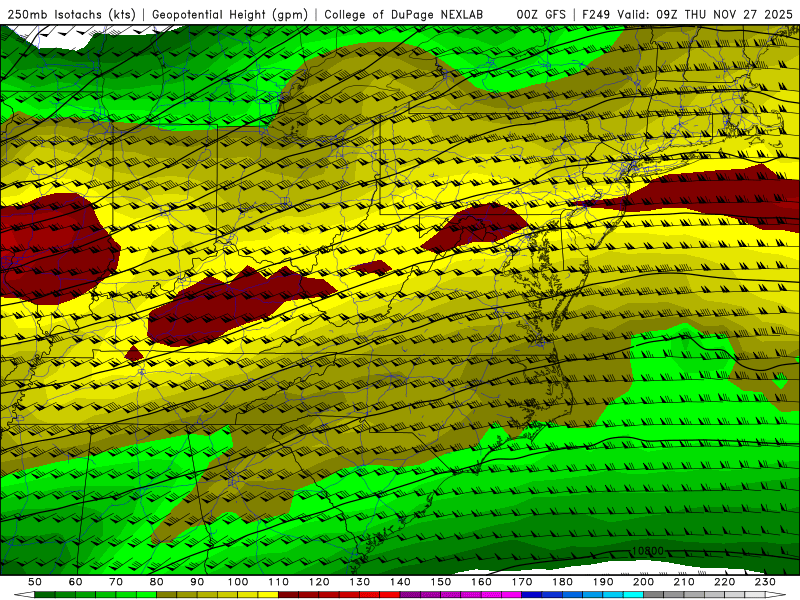Click the 170 knot colorbar label
The image size is (800, 600).
pyautogui.click(x=522, y=582)
